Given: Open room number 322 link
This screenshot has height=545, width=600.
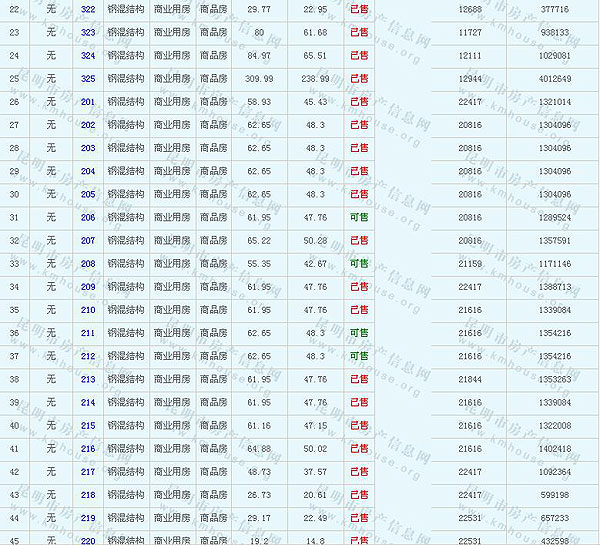Looking at the screenshot, I should (x=88, y=9).
